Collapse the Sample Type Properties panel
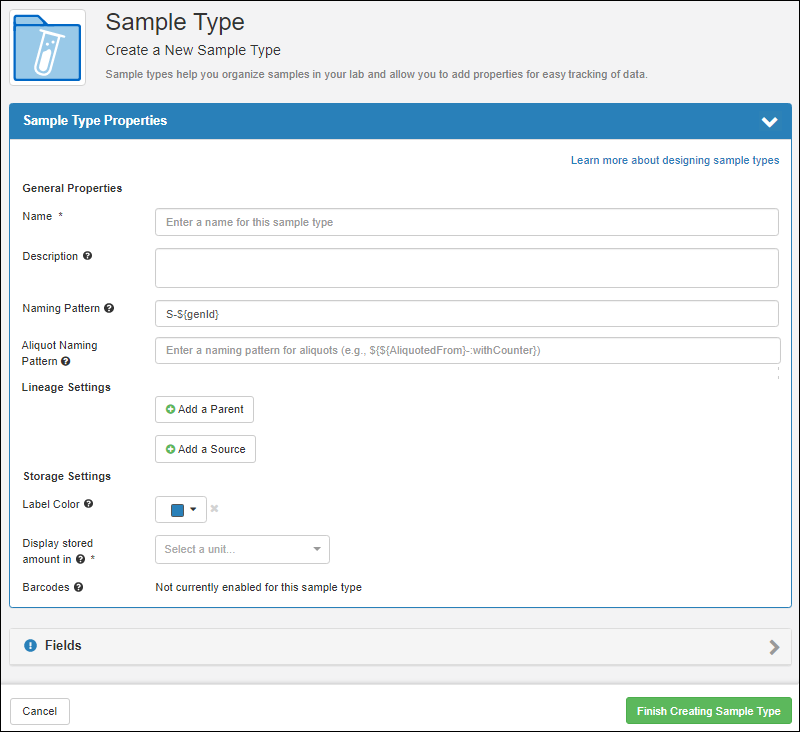The width and height of the screenshot is (800, 732). pyautogui.click(x=769, y=121)
